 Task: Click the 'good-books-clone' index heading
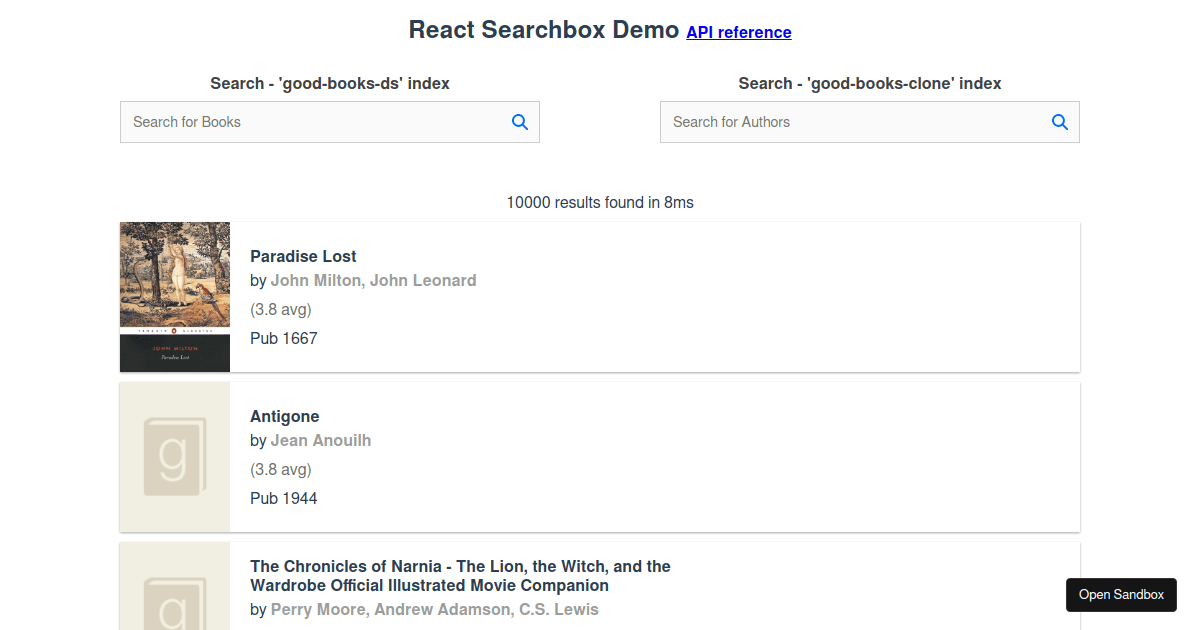coord(869,83)
